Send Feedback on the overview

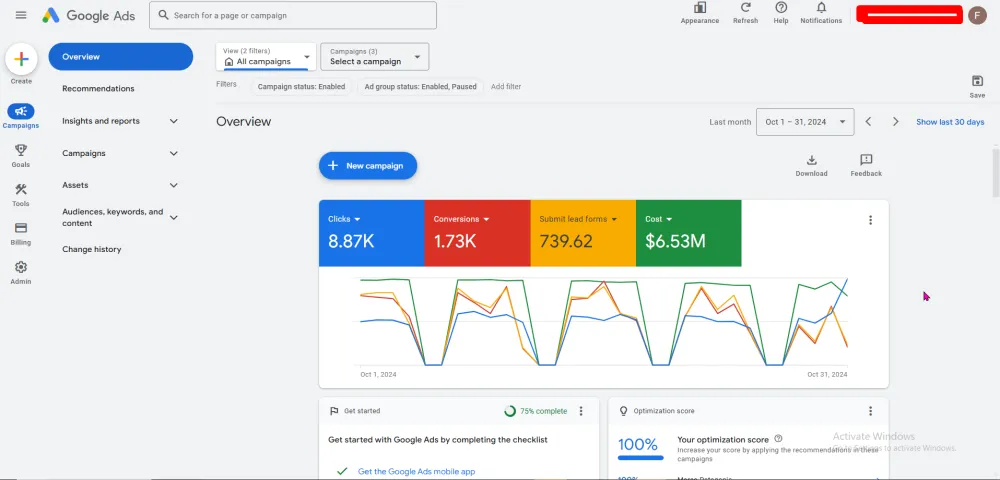point(866,166)
